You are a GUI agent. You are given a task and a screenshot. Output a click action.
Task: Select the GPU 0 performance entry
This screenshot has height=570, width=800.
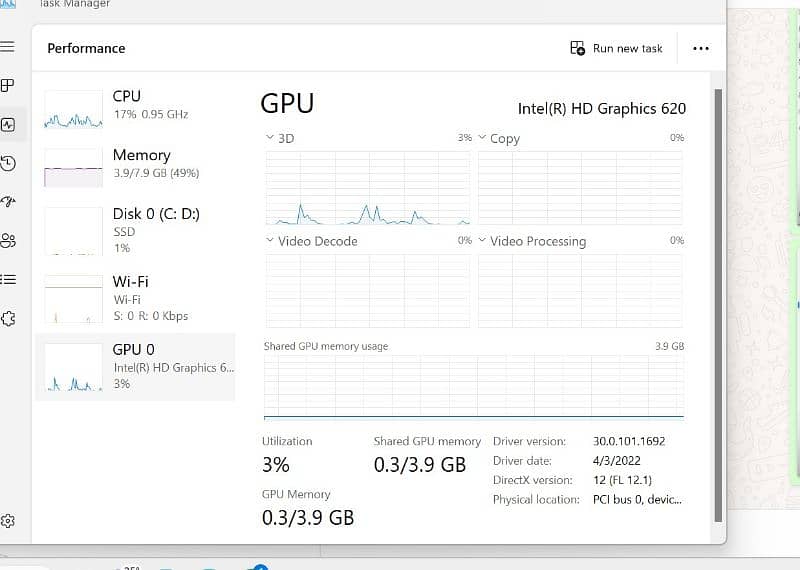(135, 366)
